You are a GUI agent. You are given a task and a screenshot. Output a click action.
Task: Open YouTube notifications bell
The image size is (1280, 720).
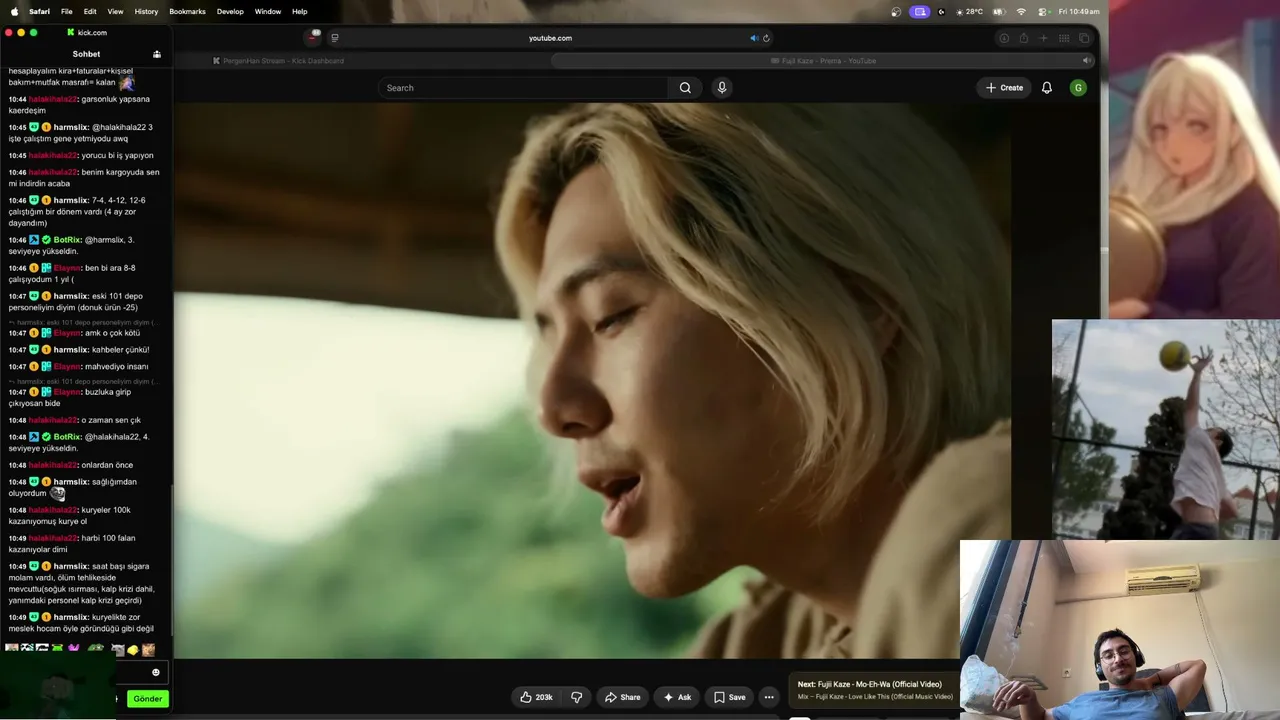point(1047,88)
